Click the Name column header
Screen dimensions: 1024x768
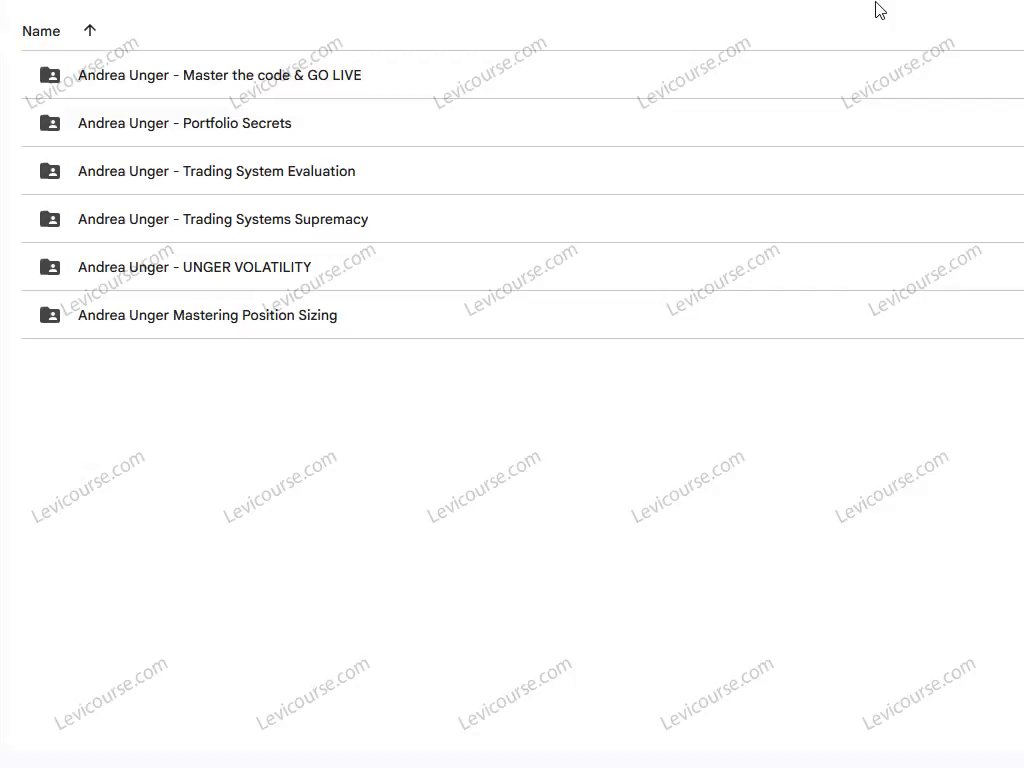(41, 31)
